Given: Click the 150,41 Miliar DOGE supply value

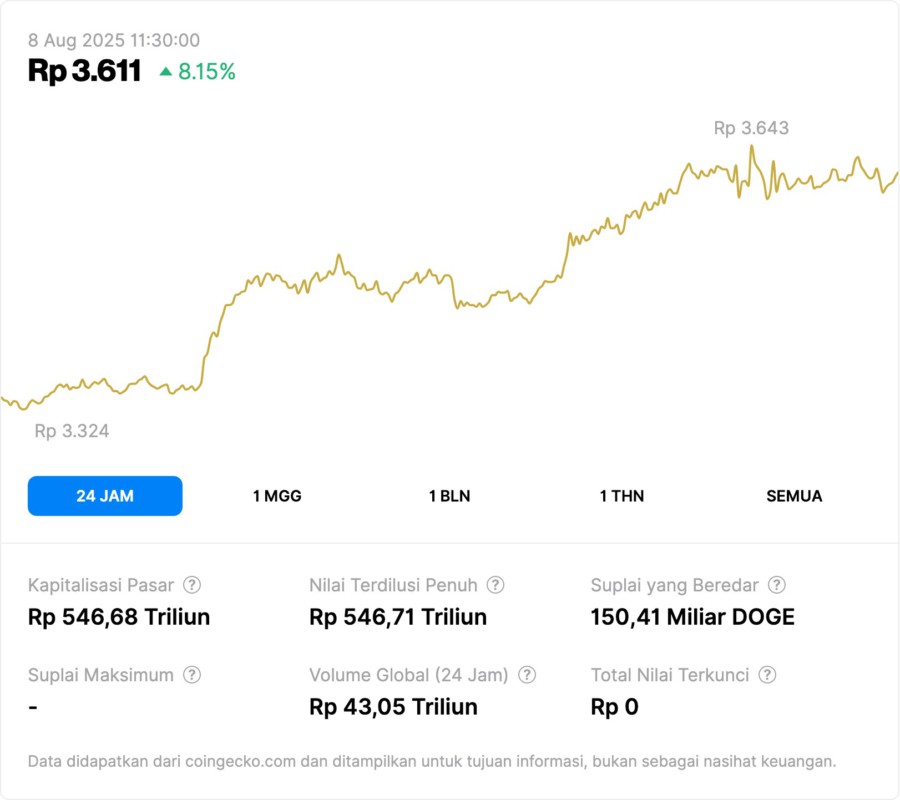Looking at the screenshot, I should coord(693,617).
